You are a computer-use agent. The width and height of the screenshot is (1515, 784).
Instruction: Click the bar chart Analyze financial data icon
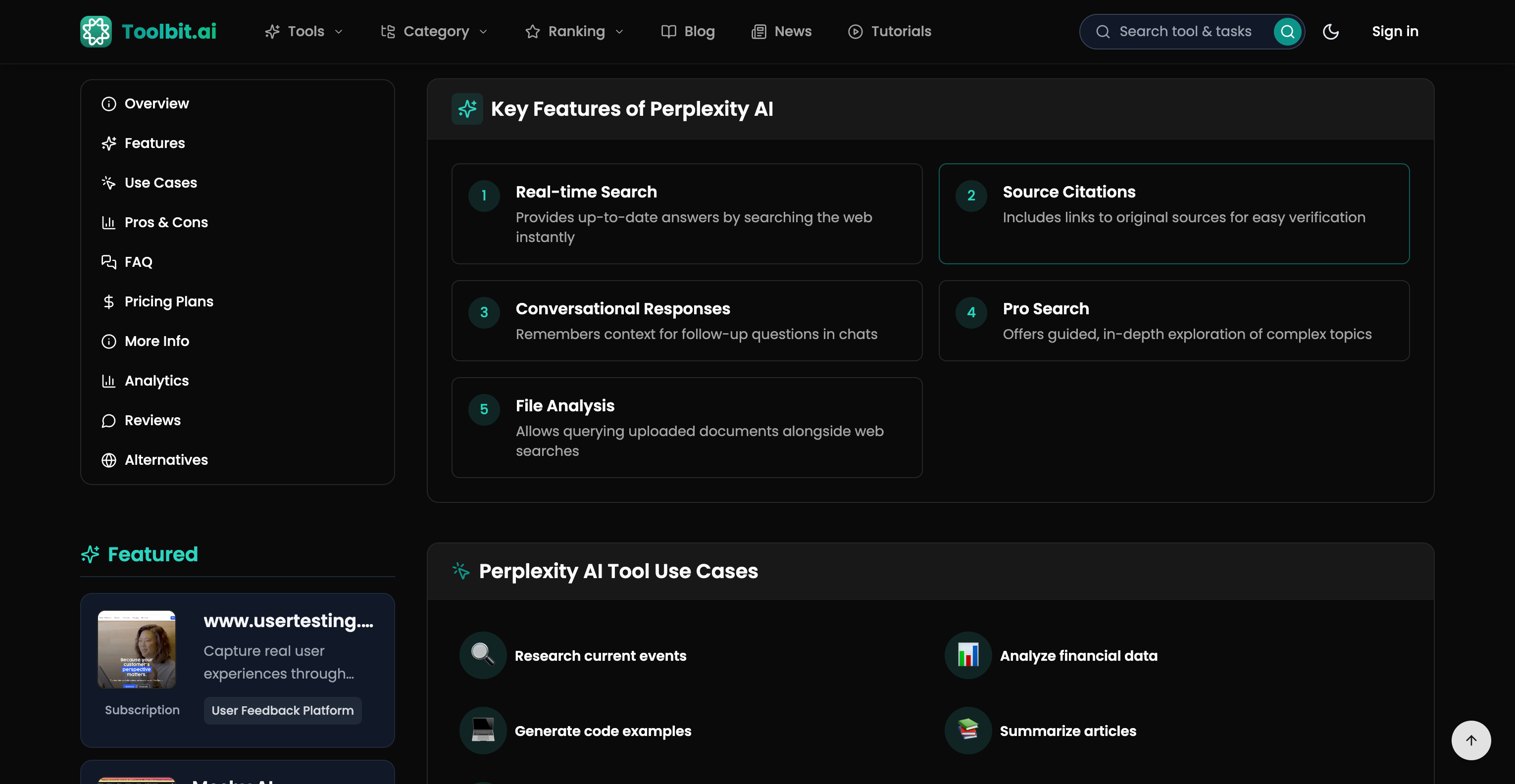pos(967,655)
